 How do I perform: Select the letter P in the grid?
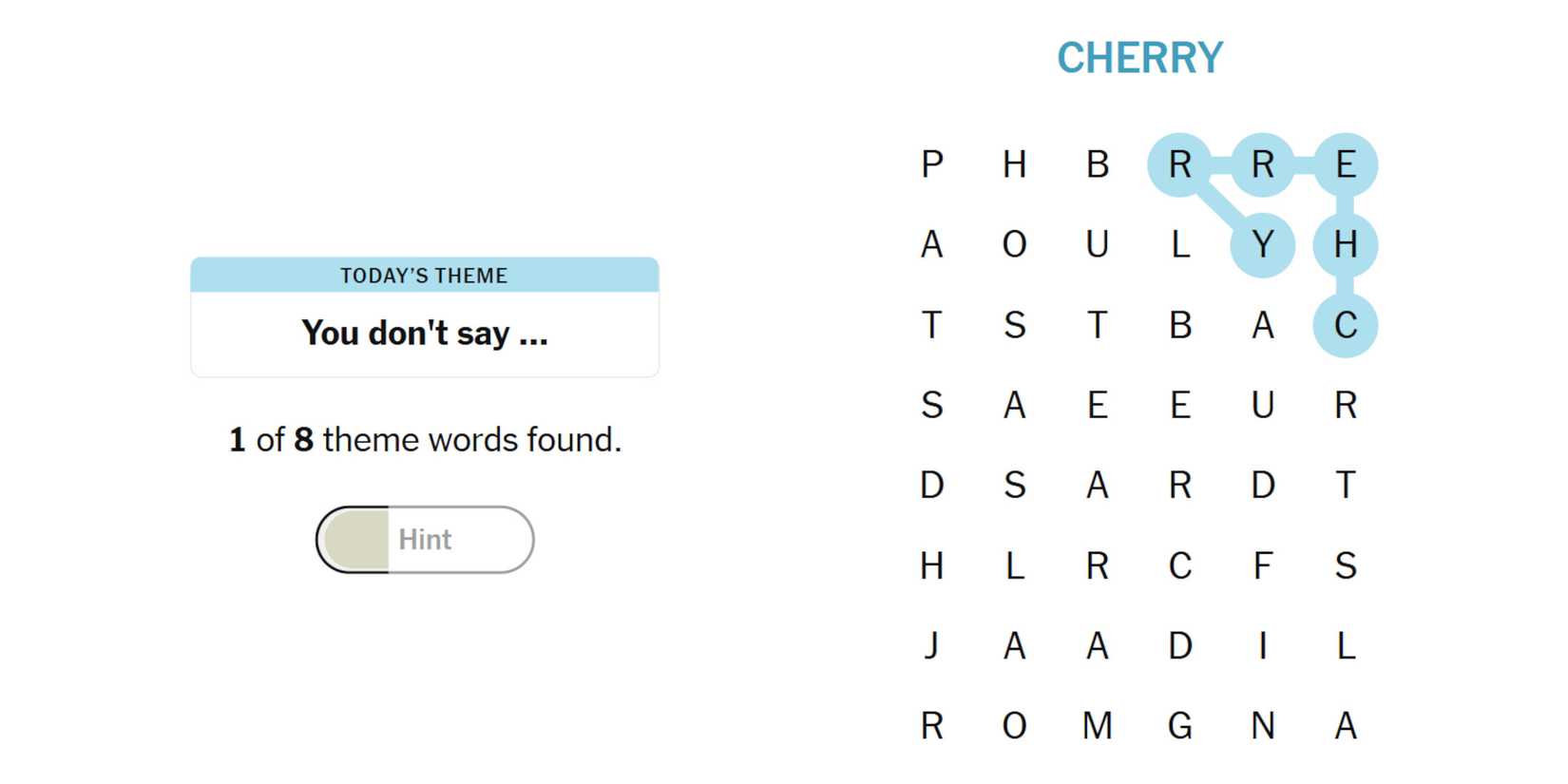pyautogui.click(x=932, y=164)
